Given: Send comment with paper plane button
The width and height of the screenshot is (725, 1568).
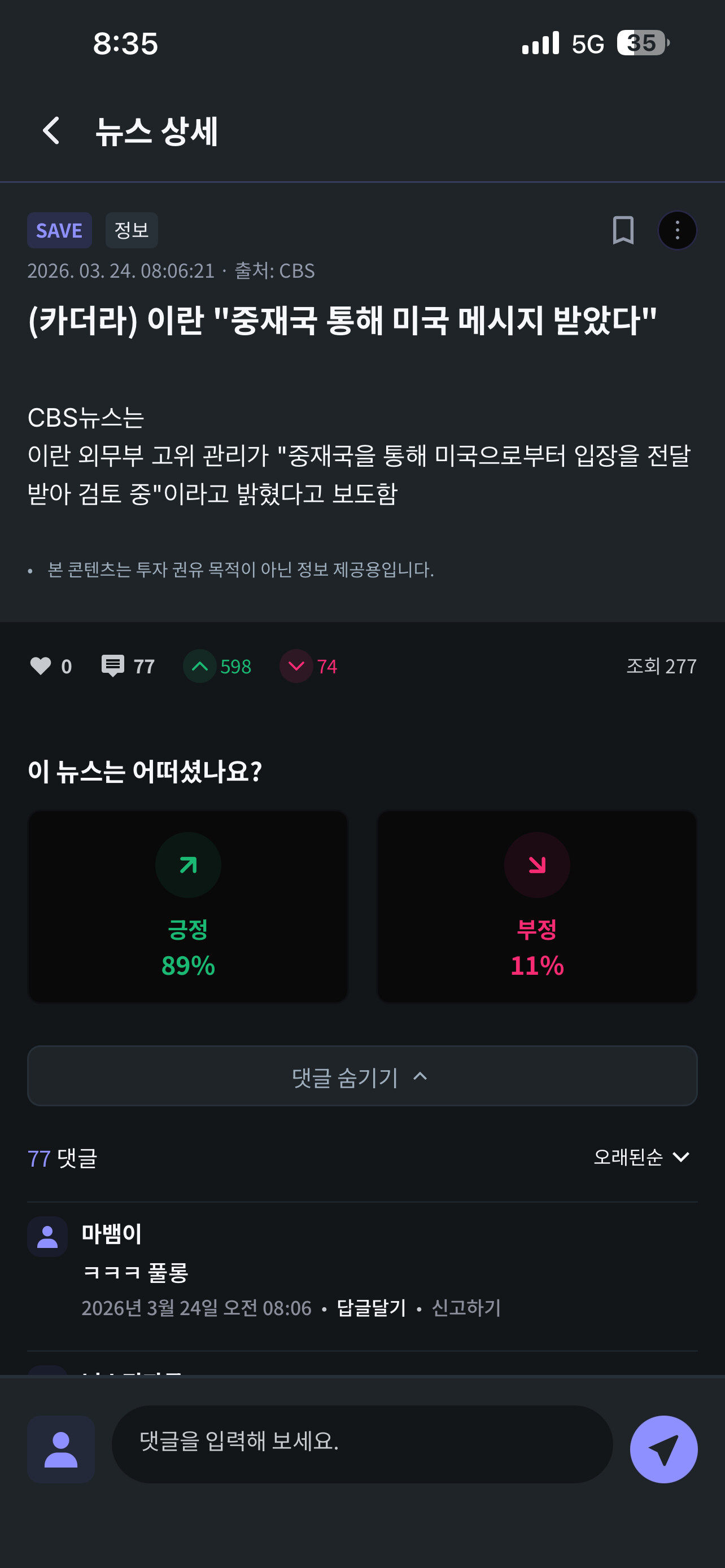Looking at the screenshot, I should (x=663, y=1449).
